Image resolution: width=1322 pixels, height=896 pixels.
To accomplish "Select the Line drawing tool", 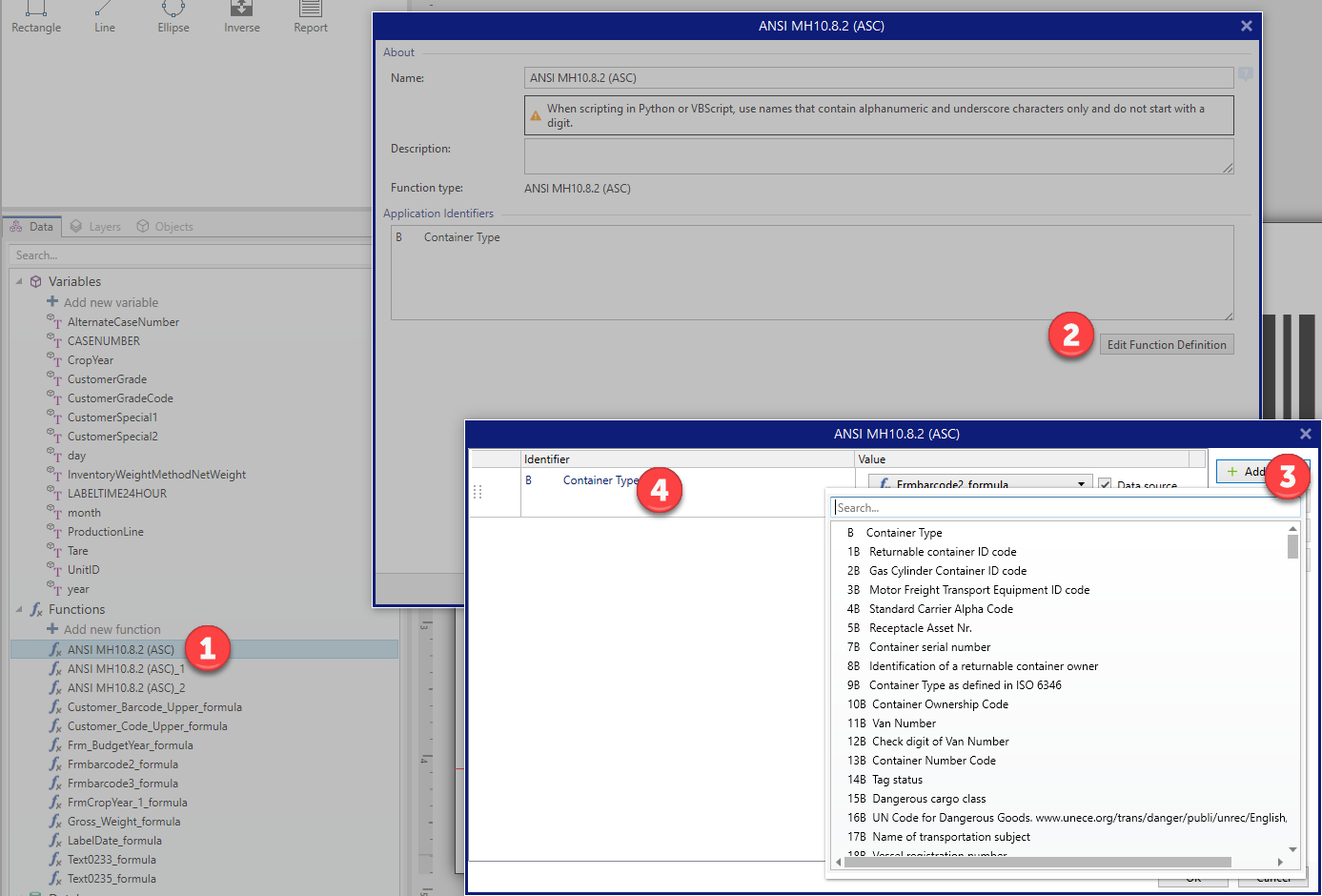I will pos(105,17).
